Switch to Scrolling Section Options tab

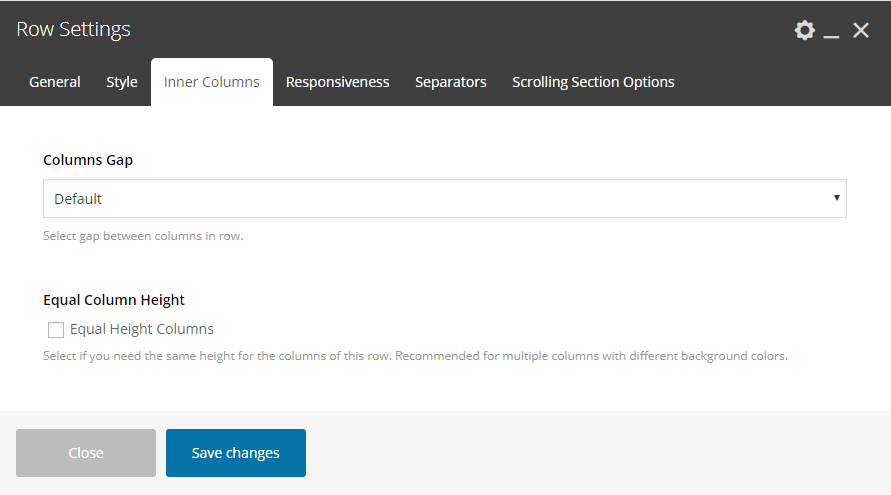(x=593, y=82)
